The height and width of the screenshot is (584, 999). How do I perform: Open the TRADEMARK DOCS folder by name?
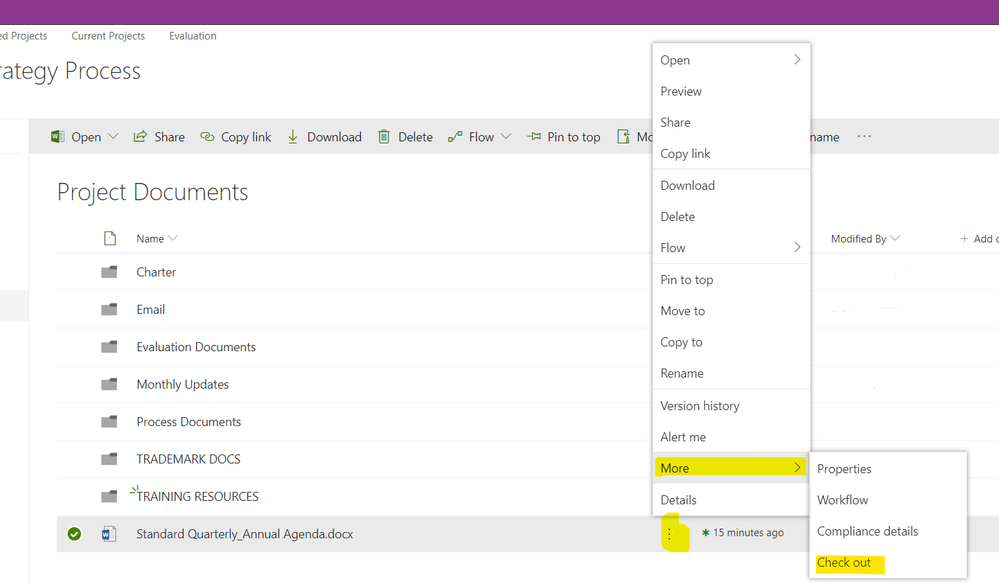click(x=188, y=459)
